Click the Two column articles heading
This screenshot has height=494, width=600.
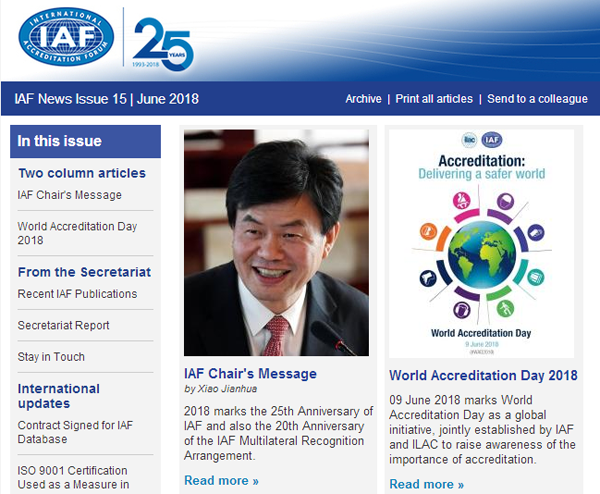(x=82, y=173)
